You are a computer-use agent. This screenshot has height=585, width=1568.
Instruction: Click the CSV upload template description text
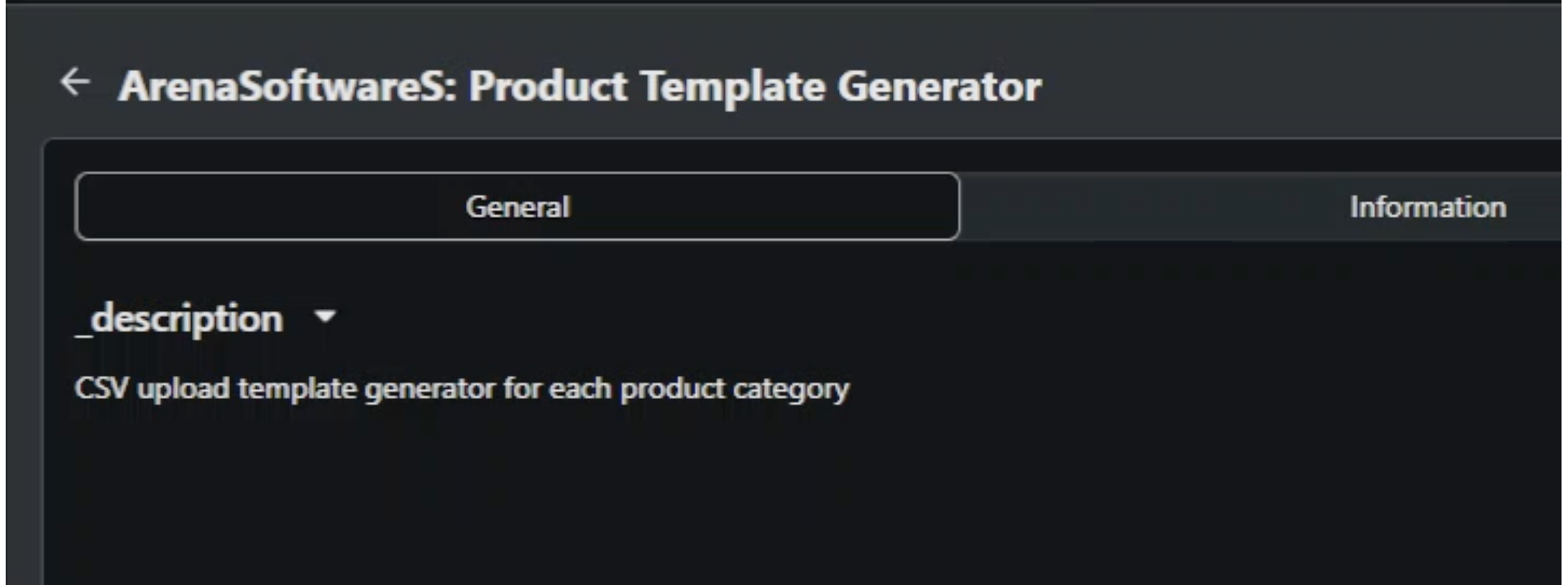pyautogui.click(x=462, y=389)
